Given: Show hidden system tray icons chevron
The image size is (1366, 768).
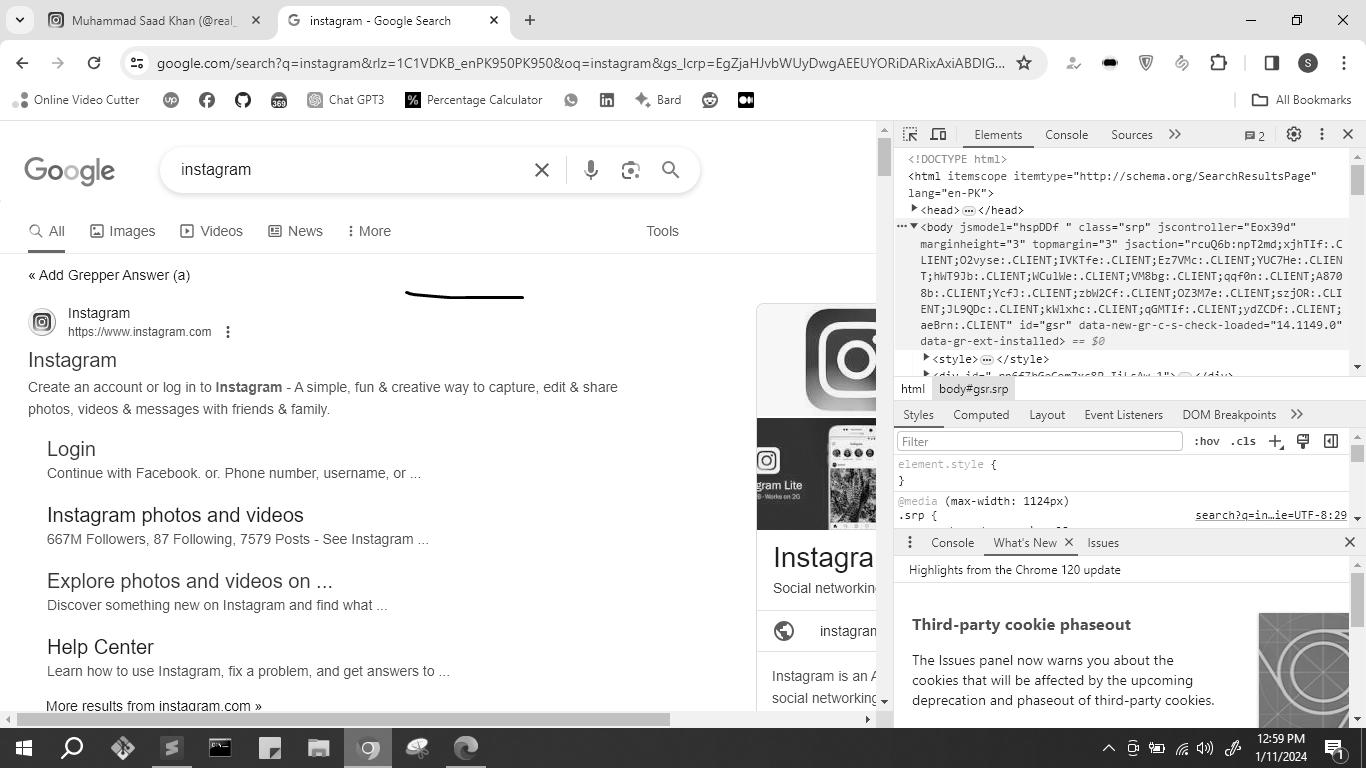Looking at the screenshot, I should (x=1108, y=748).
